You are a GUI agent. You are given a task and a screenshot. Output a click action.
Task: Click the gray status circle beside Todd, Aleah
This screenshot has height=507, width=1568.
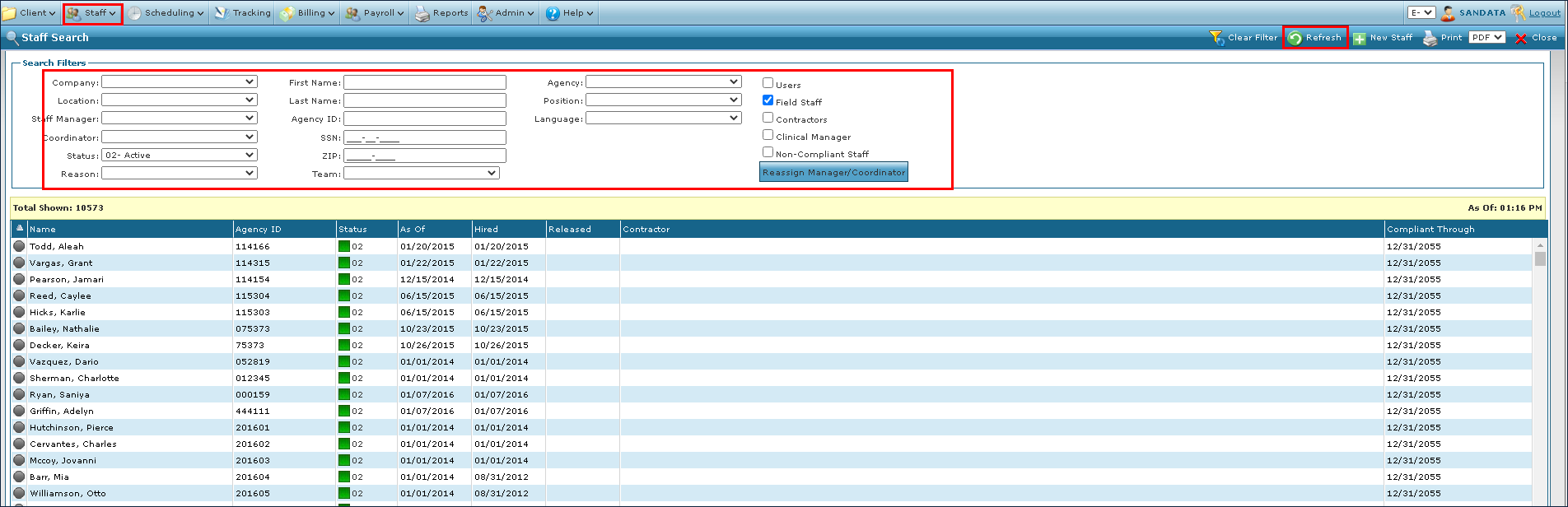[19, 246]
